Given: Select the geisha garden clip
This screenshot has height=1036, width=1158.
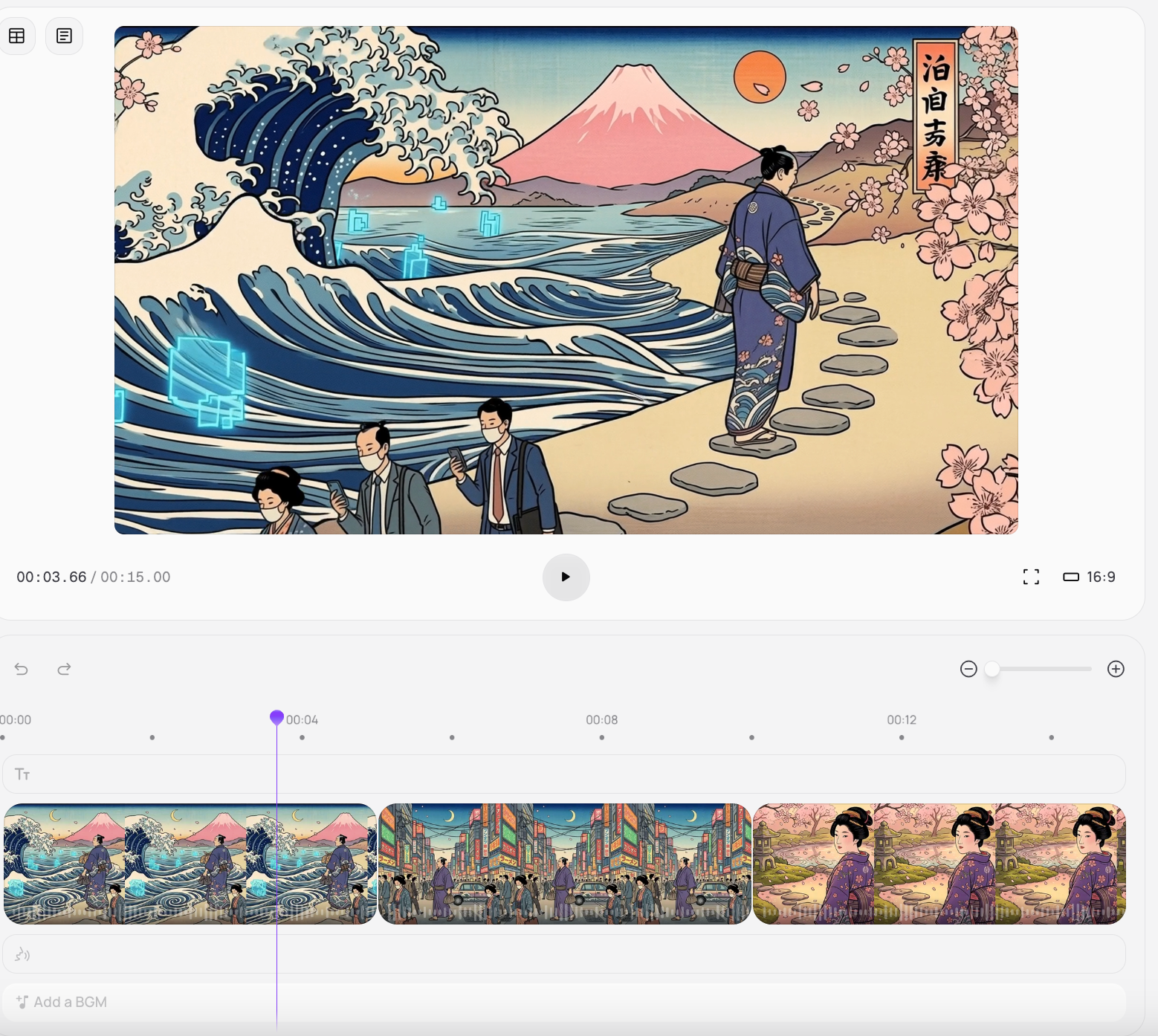Looking at the screenshot, I should (939, 864).
